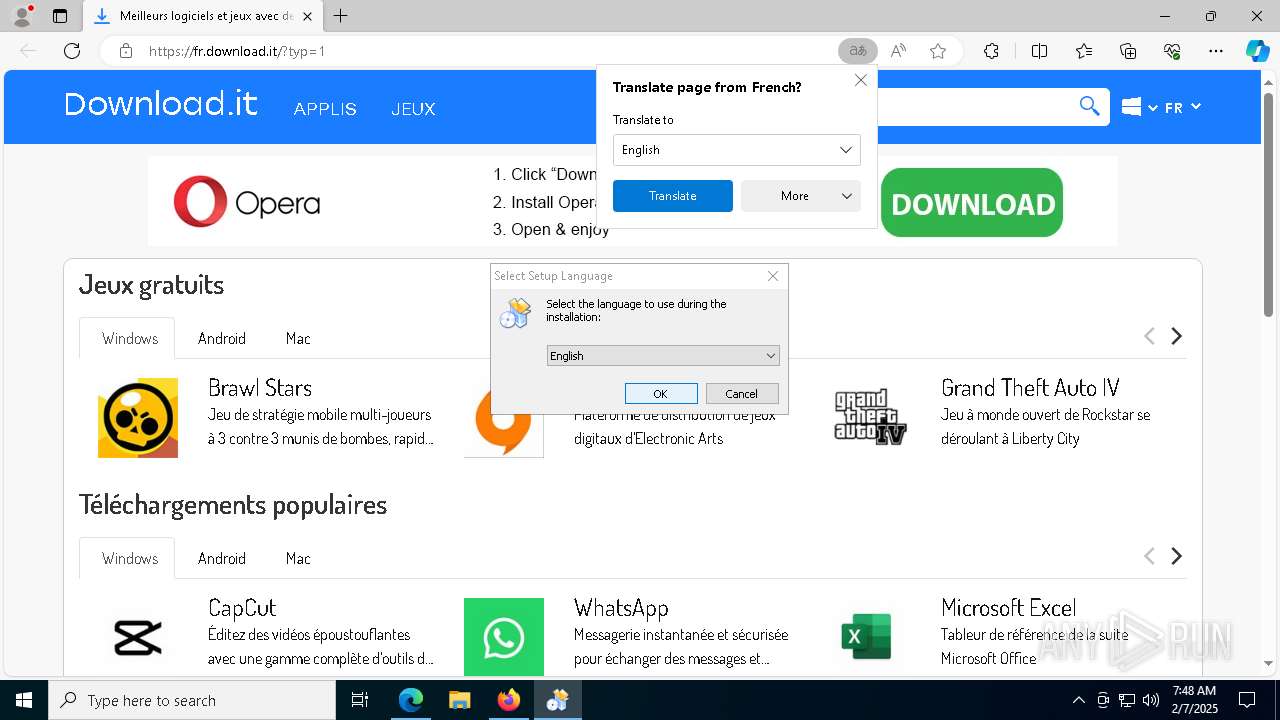This screenshot has height=720, width=1280.
Task: Open Copilot sidebar icon
Action: [x=1257, y=51]
